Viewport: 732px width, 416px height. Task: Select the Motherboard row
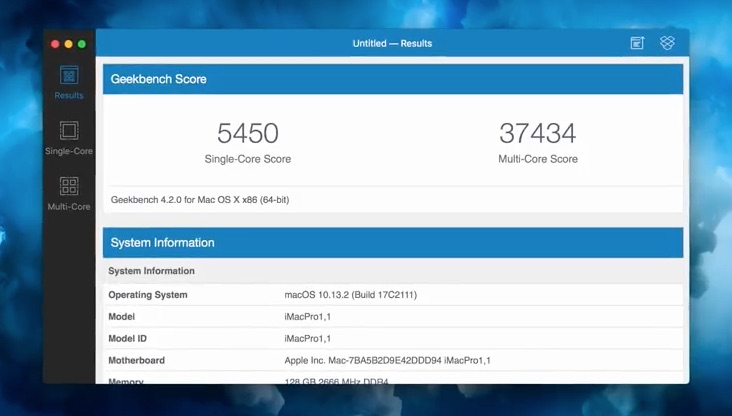tap(393, 360)
